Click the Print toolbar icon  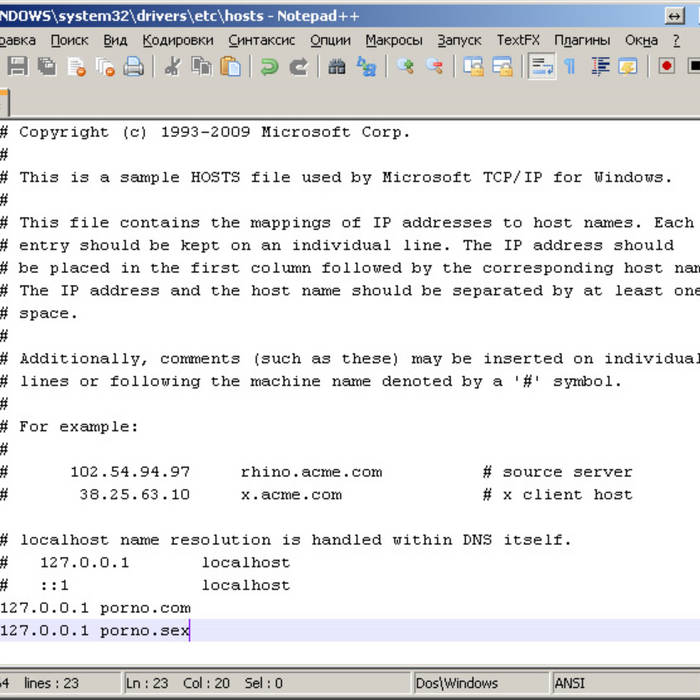pos(133,67)
